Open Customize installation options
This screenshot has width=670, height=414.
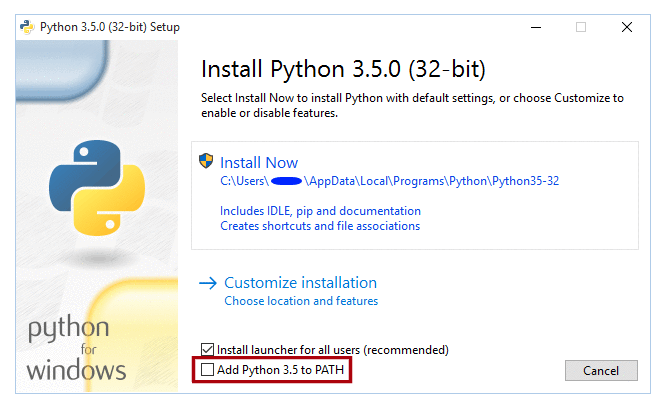pos(300,283)
